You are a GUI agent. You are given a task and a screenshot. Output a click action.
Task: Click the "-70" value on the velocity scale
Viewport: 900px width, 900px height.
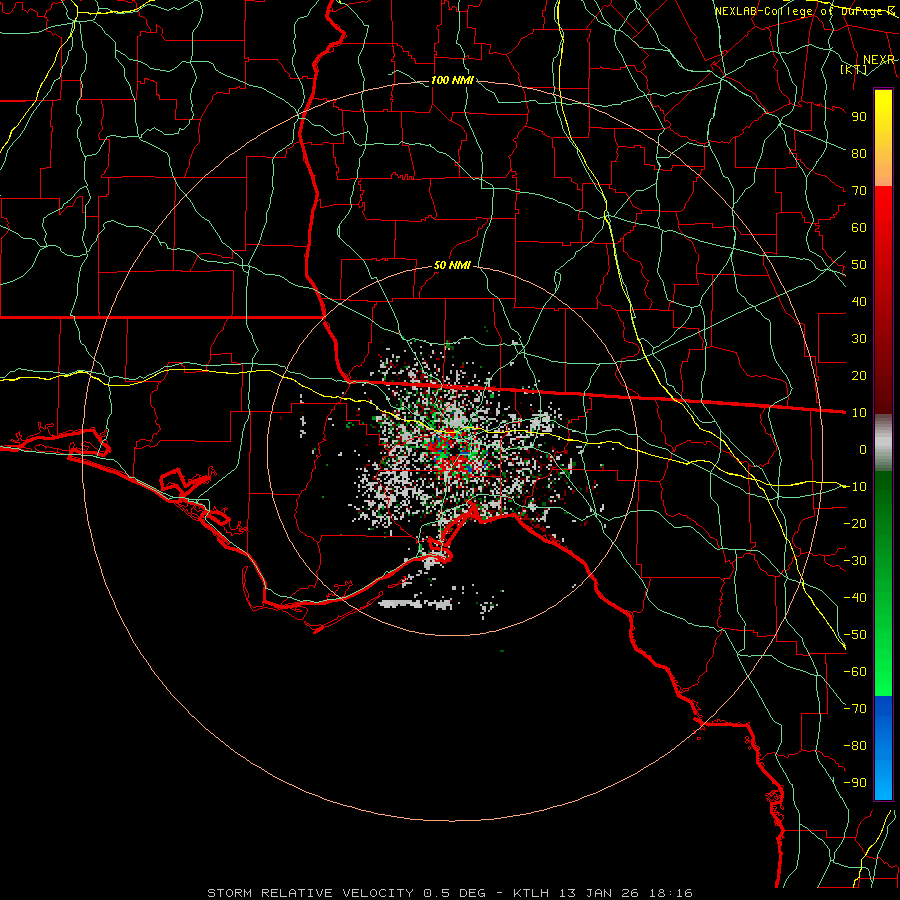(x=855, y=709)
